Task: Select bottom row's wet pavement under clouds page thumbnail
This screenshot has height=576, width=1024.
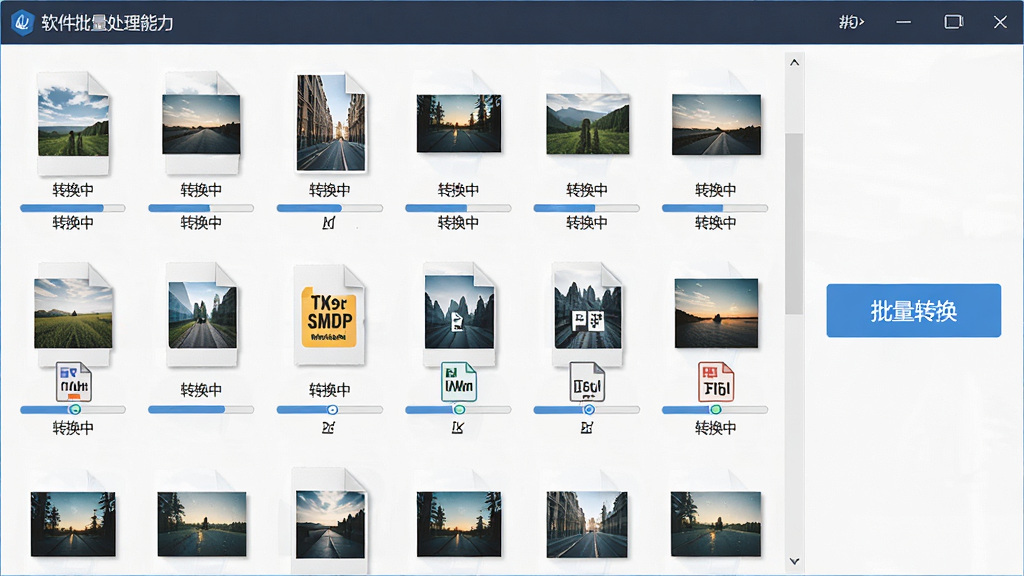Action: click(x=330, y=522)
